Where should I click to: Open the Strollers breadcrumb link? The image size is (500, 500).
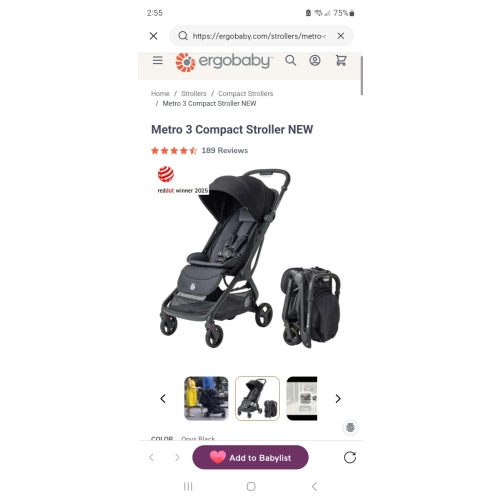click(x=194, y=94)
